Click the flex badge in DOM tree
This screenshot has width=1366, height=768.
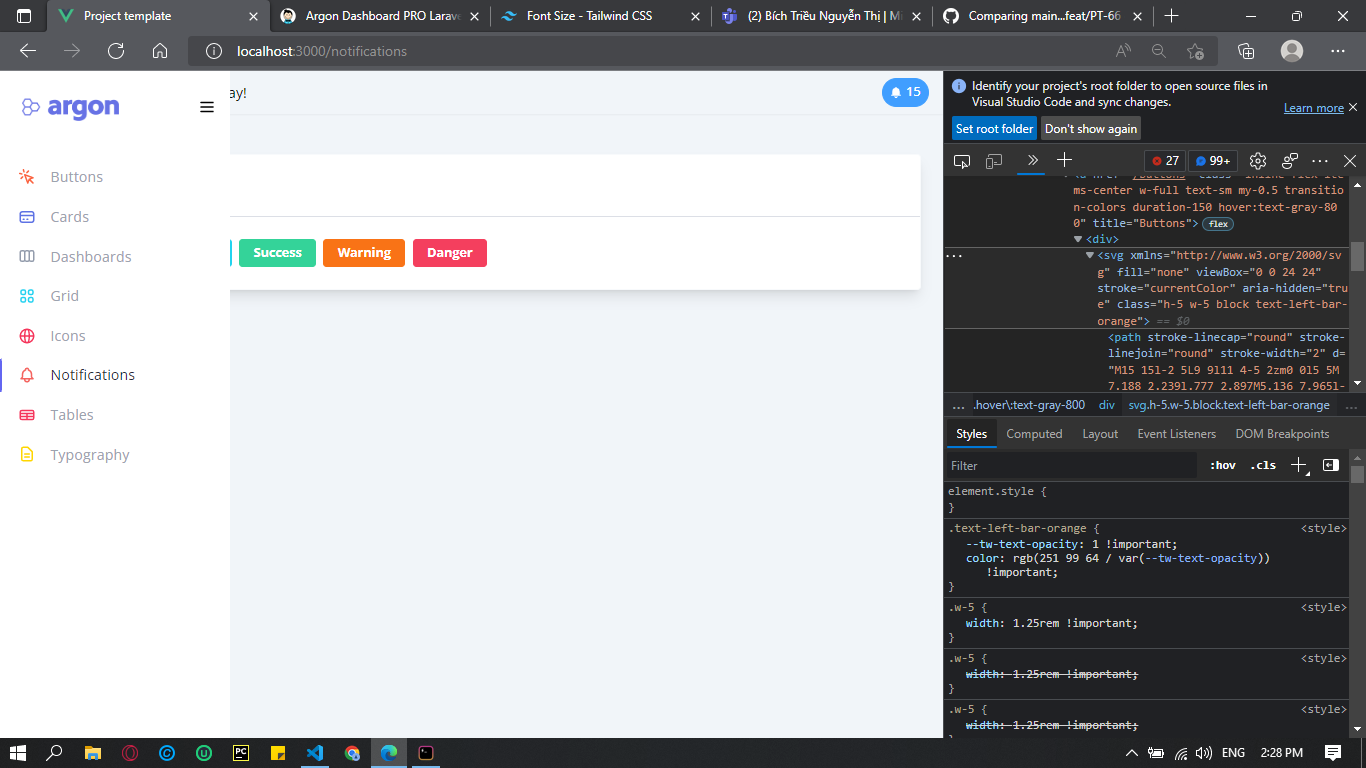point(1218,224)
